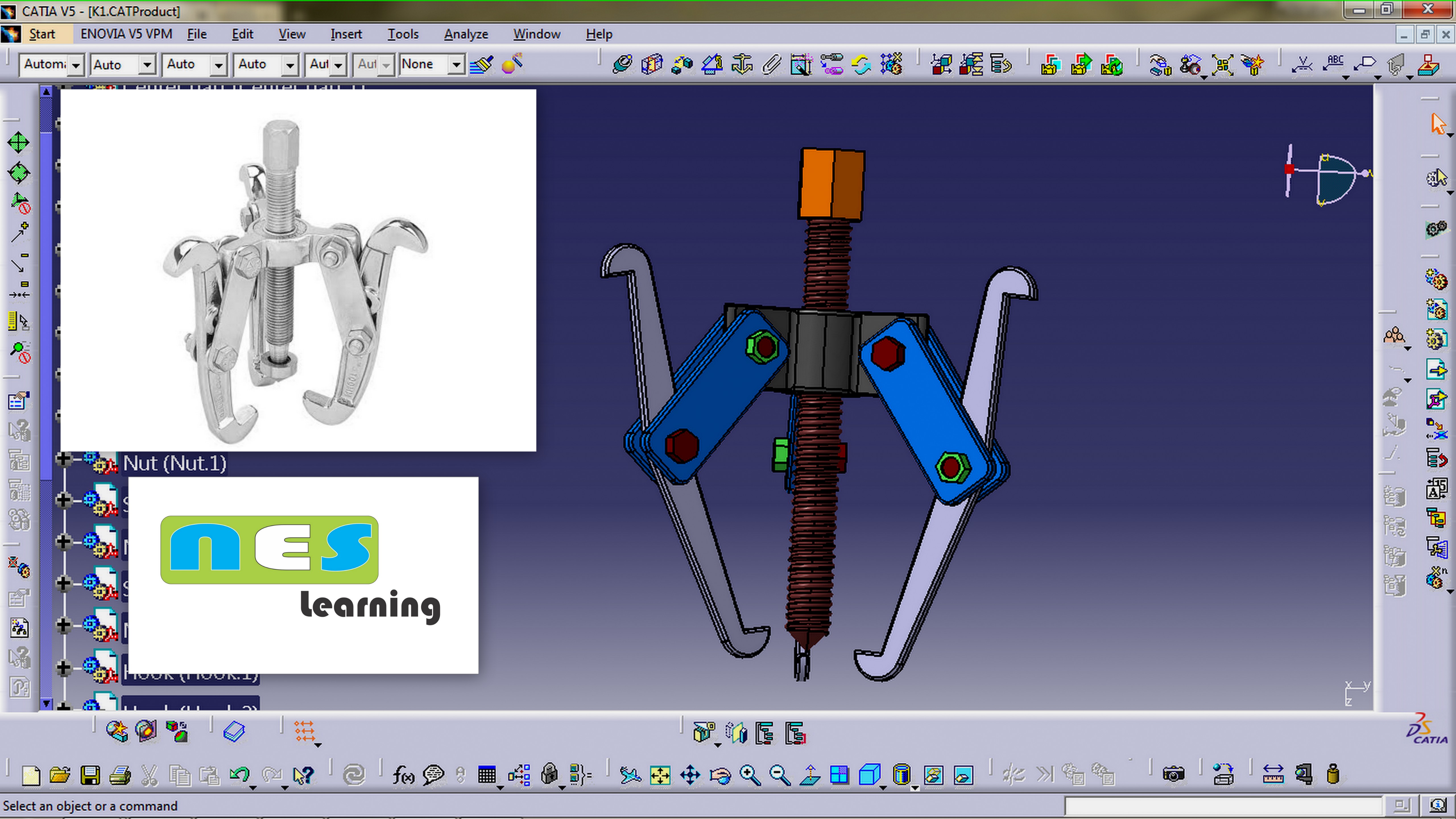Viewport: 1456px width, 819px height.
Task: Click the tree scrollbar up arrow
Action: pos(46,91)
